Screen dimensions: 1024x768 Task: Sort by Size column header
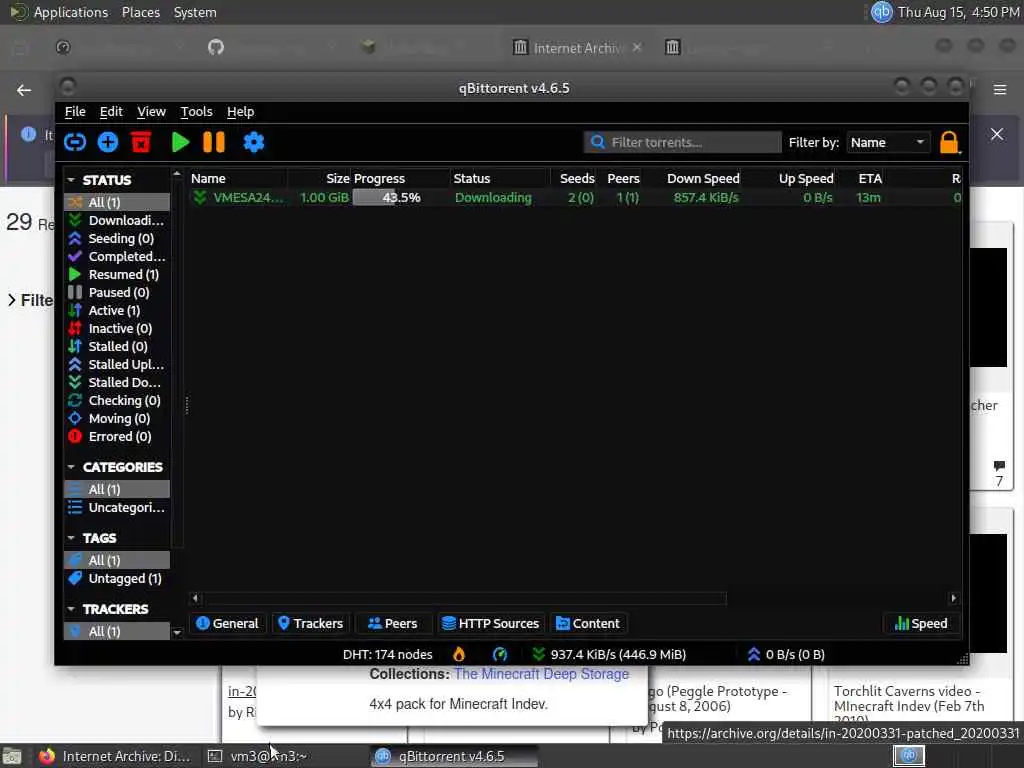319,178
